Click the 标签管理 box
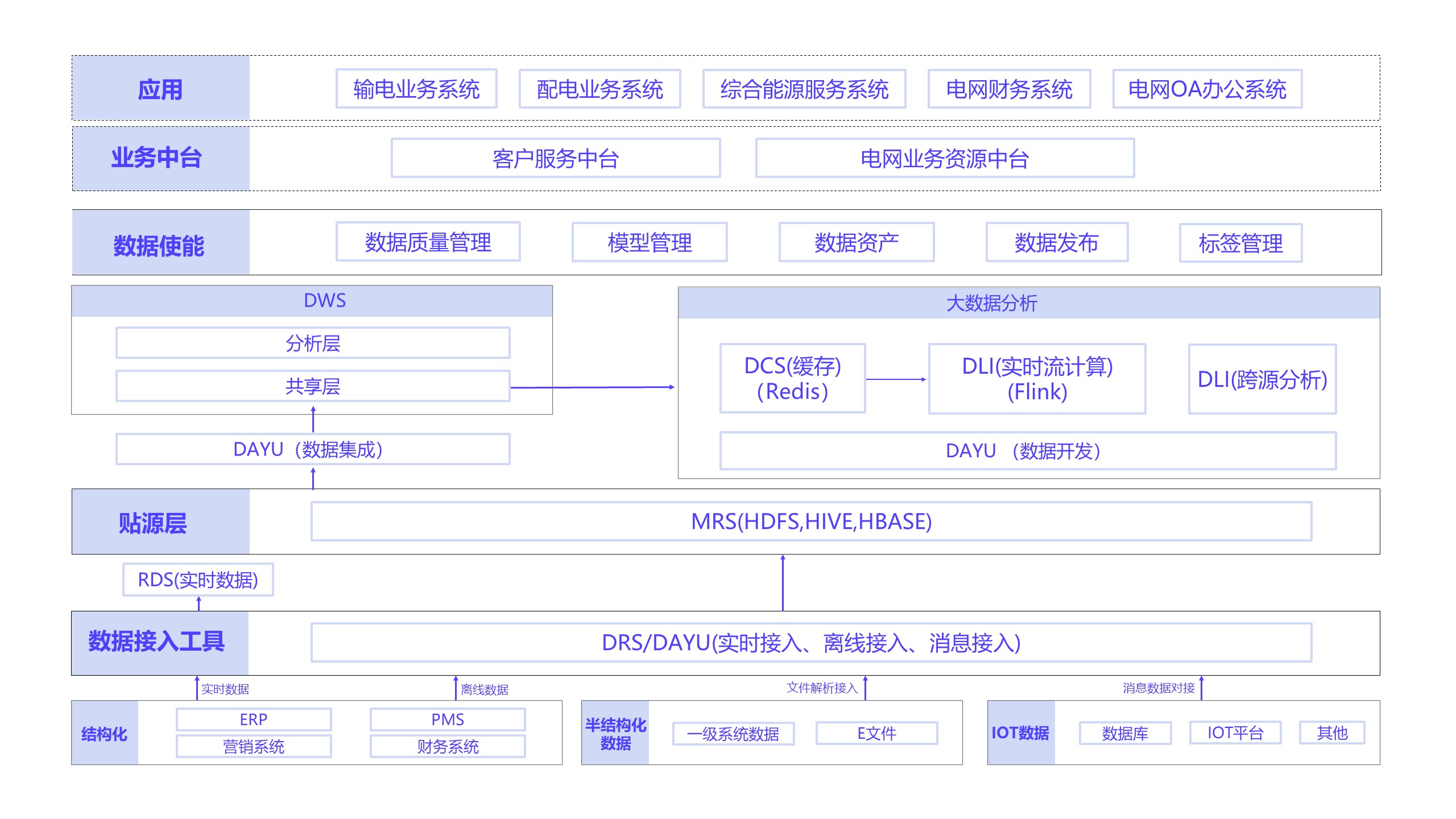 (x=1240, y=243)
